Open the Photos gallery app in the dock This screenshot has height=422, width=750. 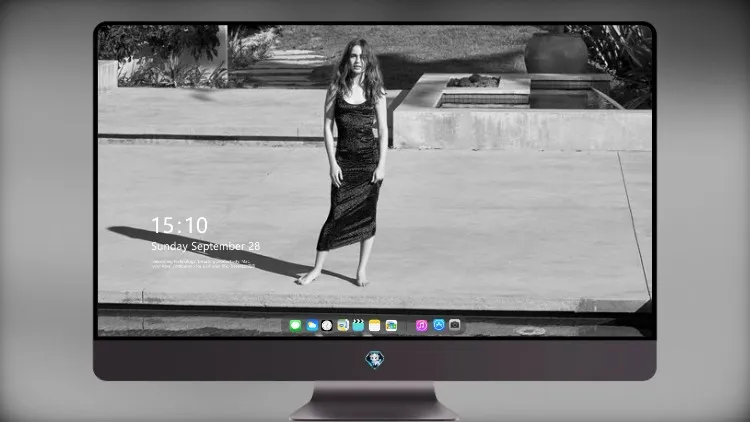[x=391, y=326]
